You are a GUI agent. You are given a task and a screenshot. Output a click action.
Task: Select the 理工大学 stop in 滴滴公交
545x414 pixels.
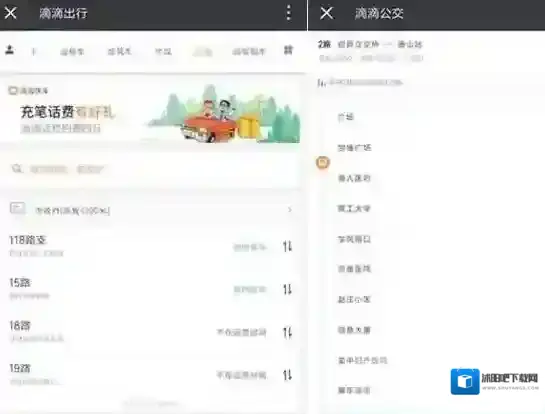point(354,209)
